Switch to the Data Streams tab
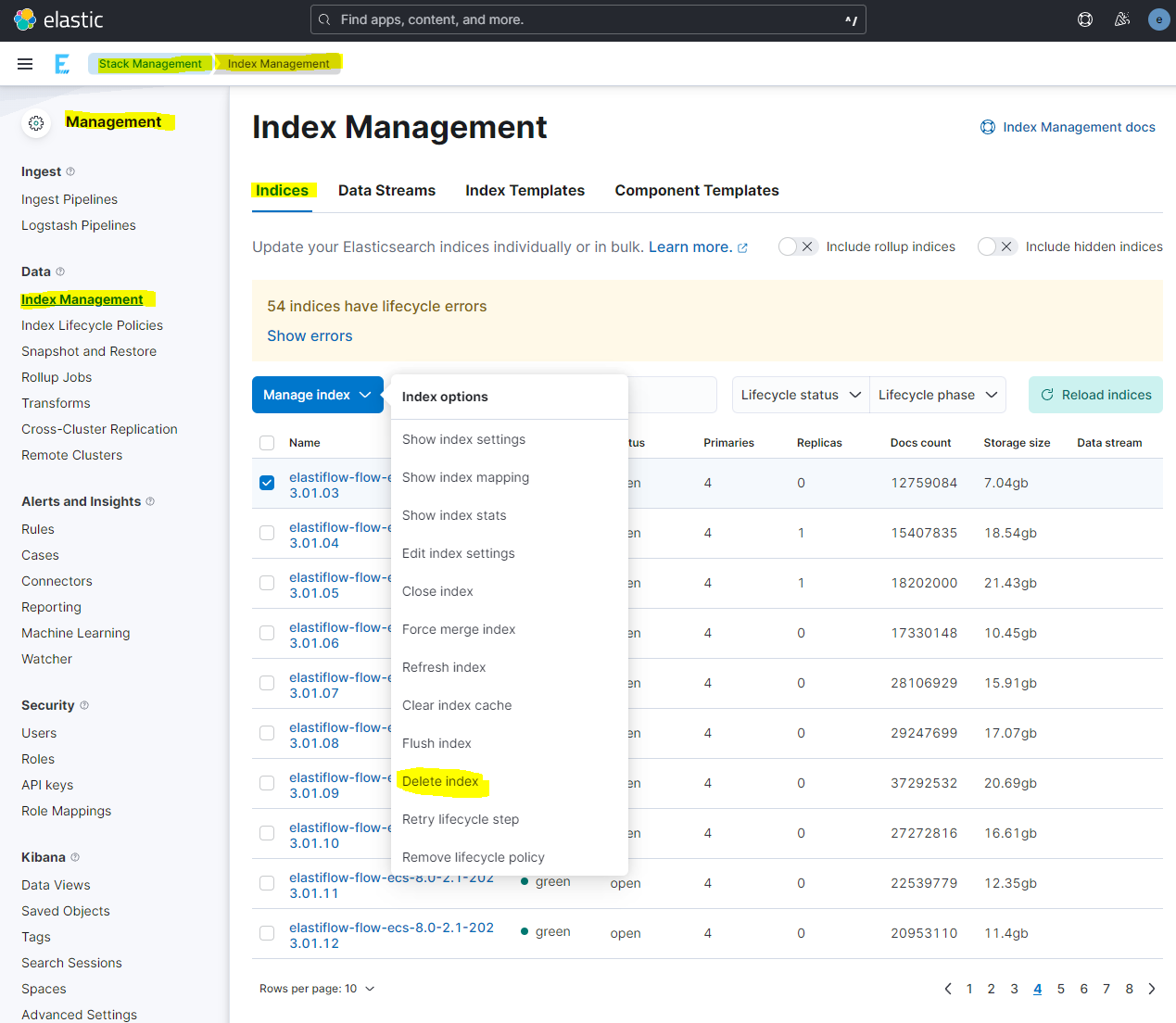The image size is (1176, 1023). (386, 190)
